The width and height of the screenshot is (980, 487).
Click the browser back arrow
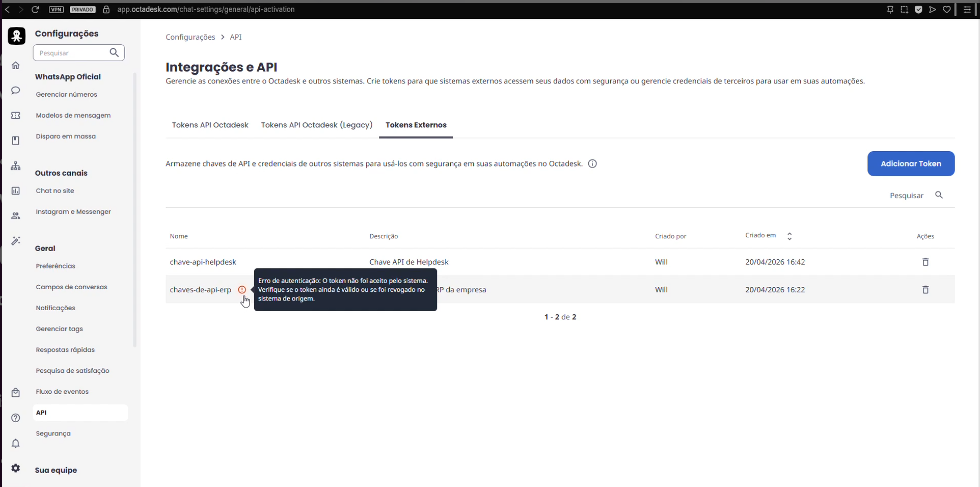[6, 9]
